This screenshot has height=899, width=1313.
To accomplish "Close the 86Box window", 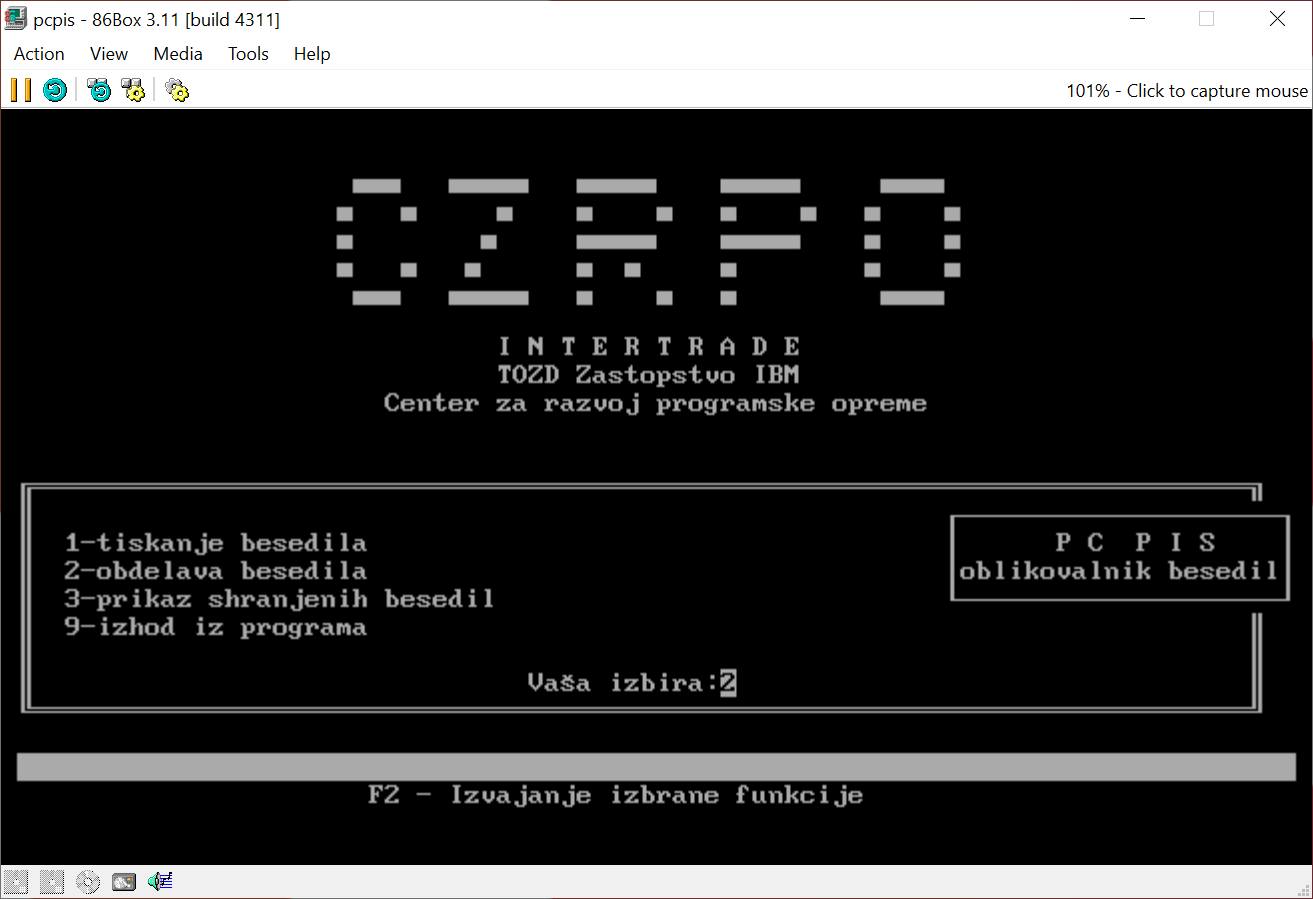I will [x=1277, y=19].
